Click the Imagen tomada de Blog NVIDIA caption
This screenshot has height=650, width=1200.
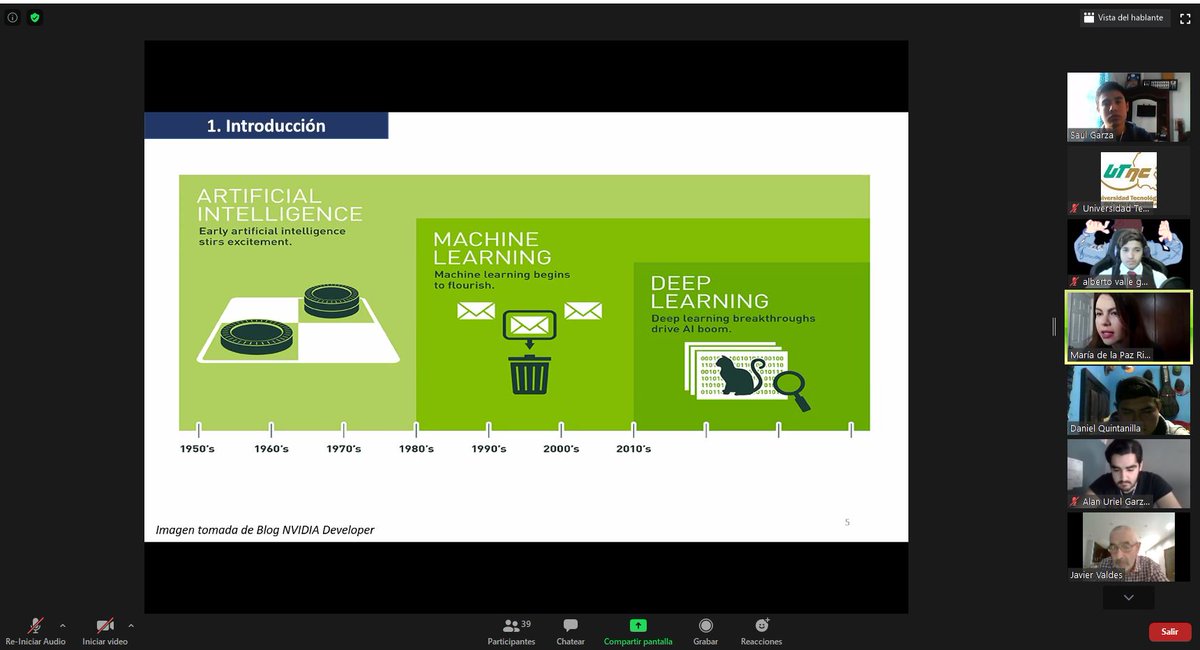(265, 529)
